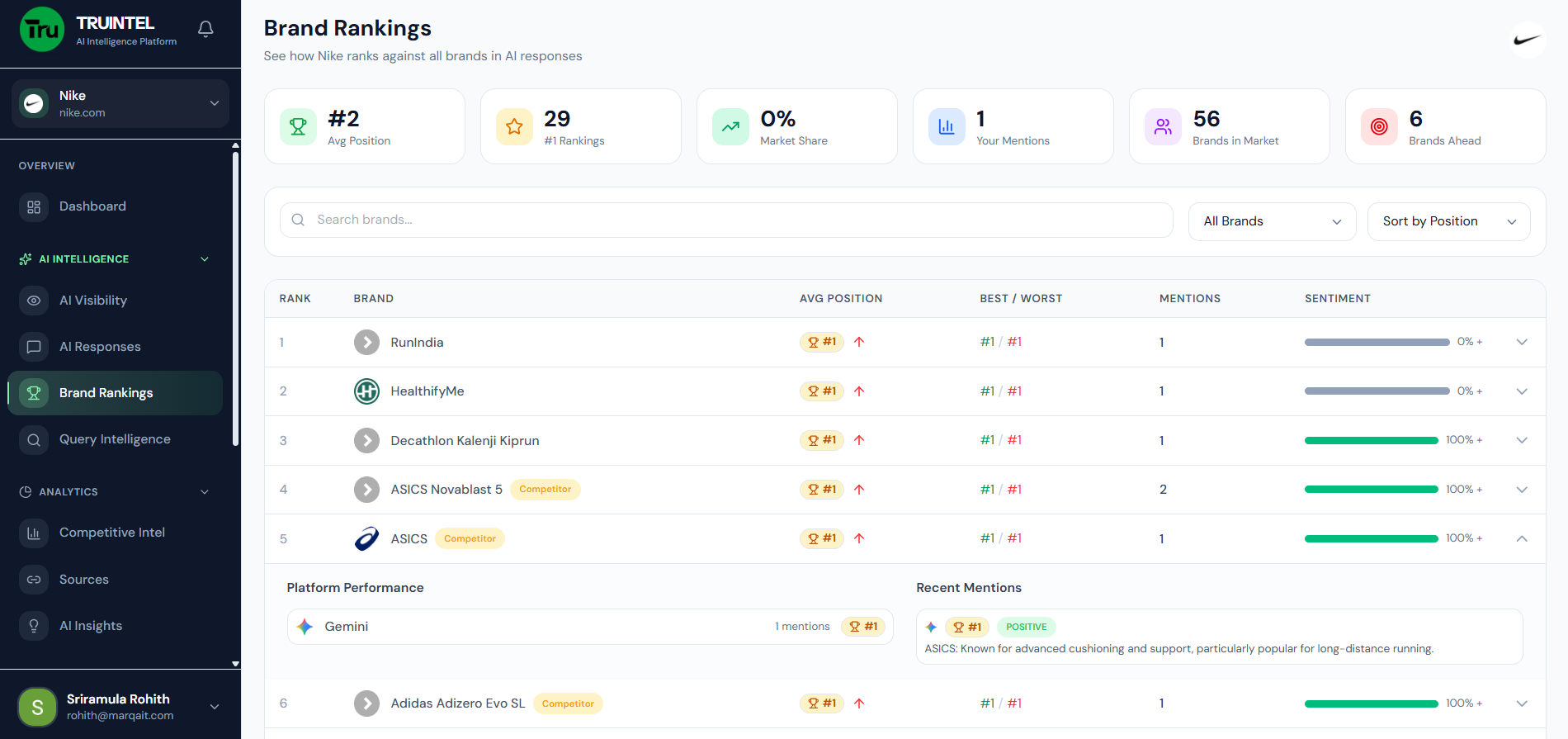This screenshot has width=1568, height=739.
Task: Click the ASICS Novablast 5 sentiment bar
Action: [x=1371, y=490]
